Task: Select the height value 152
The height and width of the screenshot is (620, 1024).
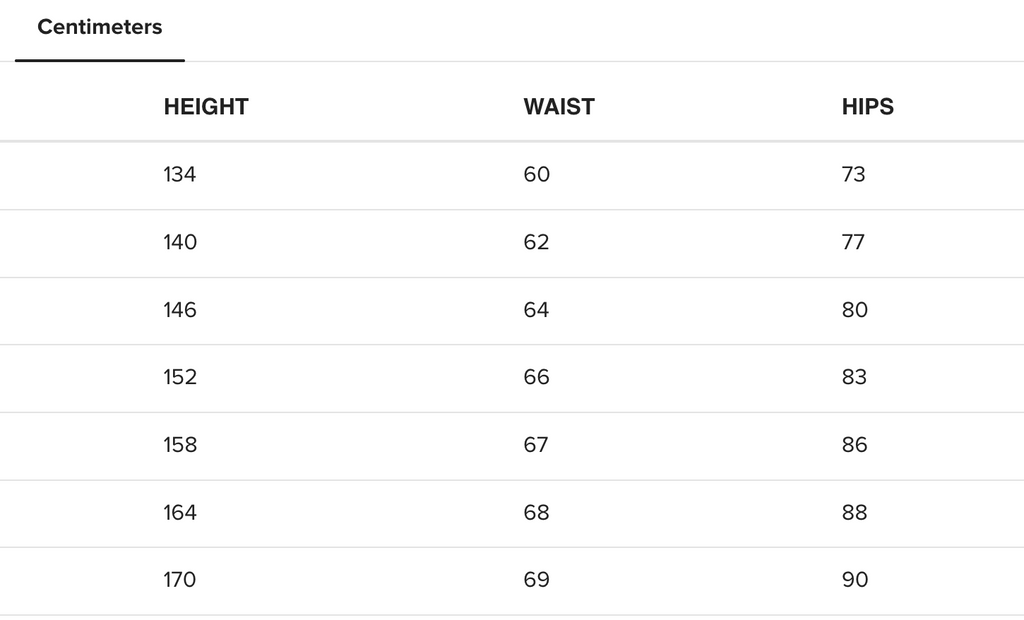Action: tap(180, 377)
